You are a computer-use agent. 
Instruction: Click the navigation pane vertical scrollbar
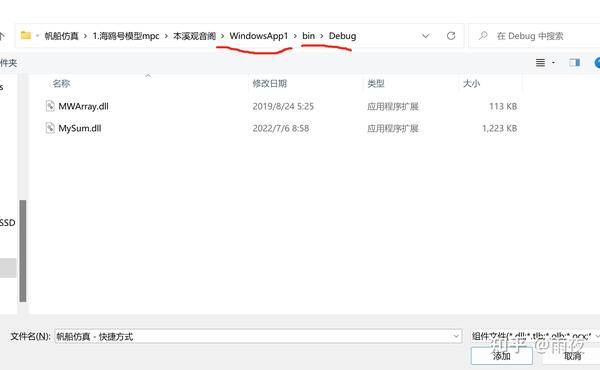[23, 251]
